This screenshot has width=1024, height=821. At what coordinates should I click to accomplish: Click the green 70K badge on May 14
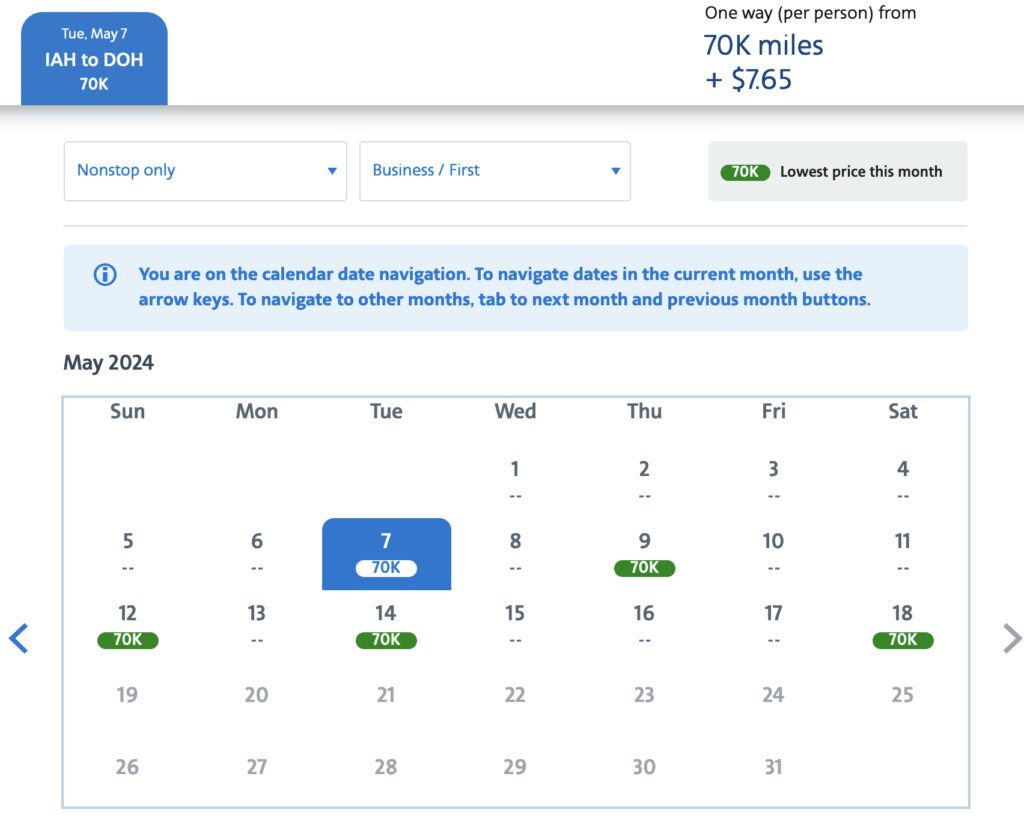[386, 640]
